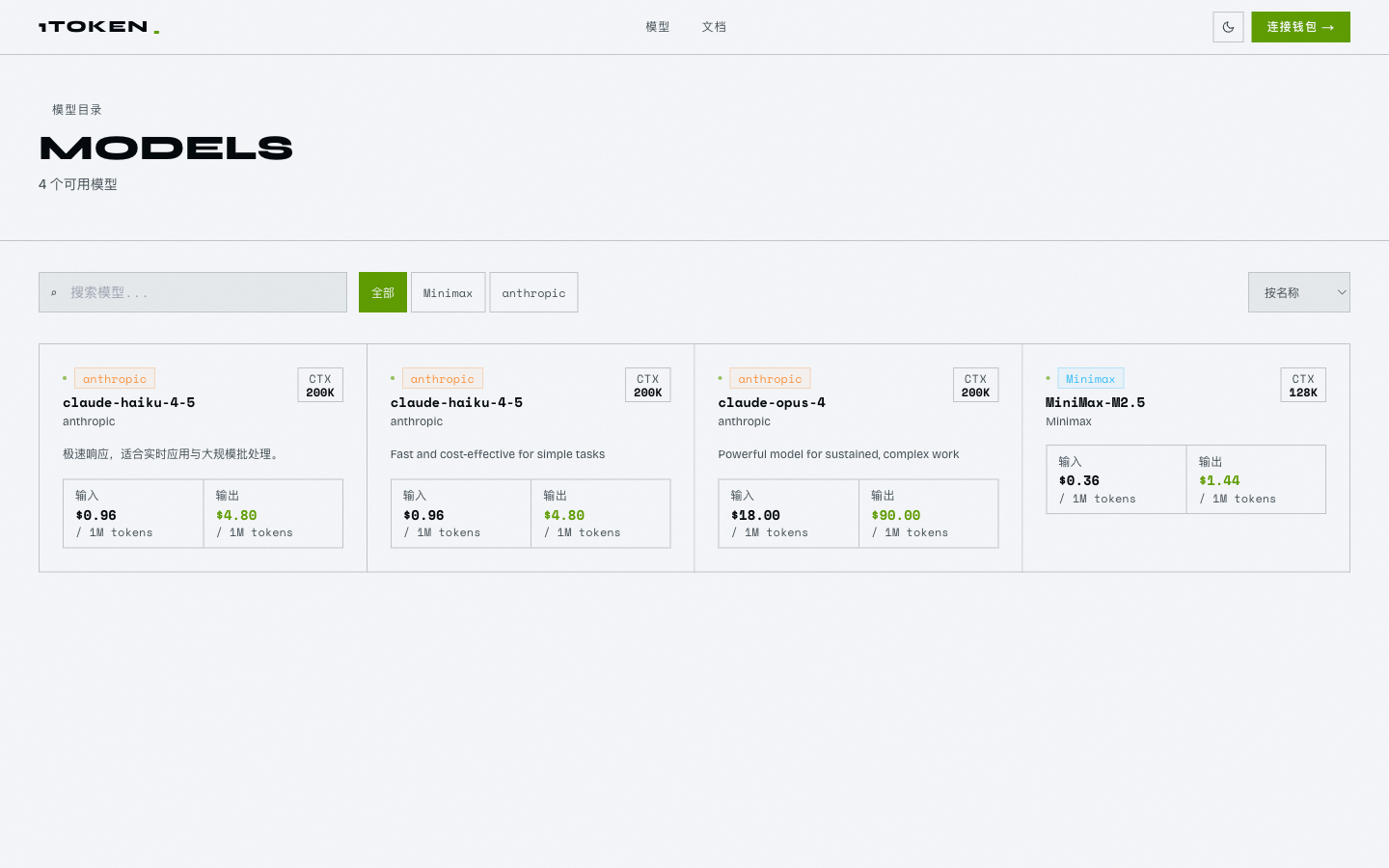Click the 1TOKEN logo
Image resolution: width=1389 pixels, height=868 pixels.
tap(96, 26)
